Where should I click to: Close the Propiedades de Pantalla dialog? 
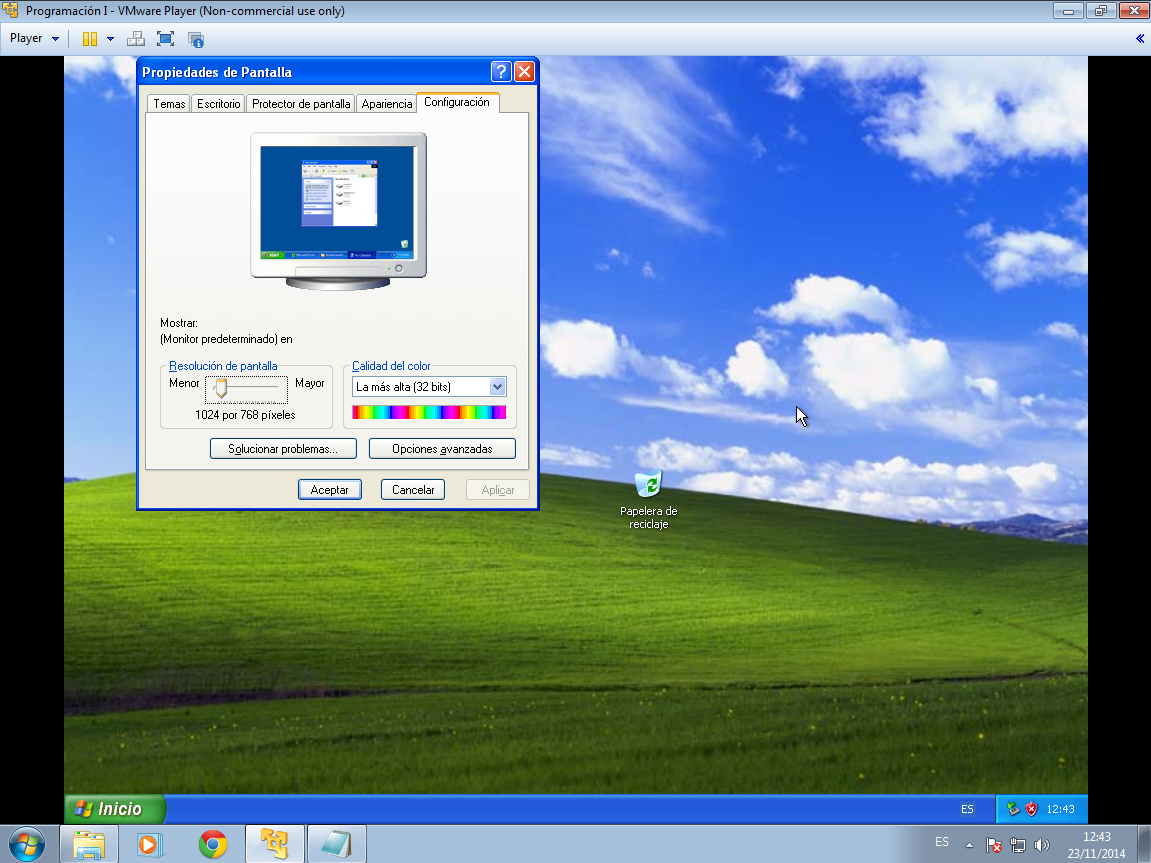(524, 71)
